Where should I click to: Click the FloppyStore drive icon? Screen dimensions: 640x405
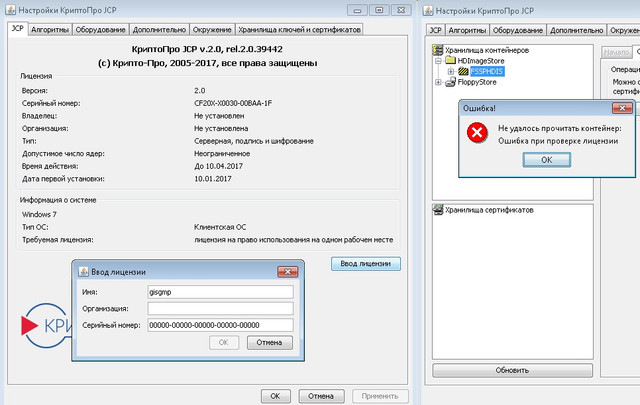448,83
